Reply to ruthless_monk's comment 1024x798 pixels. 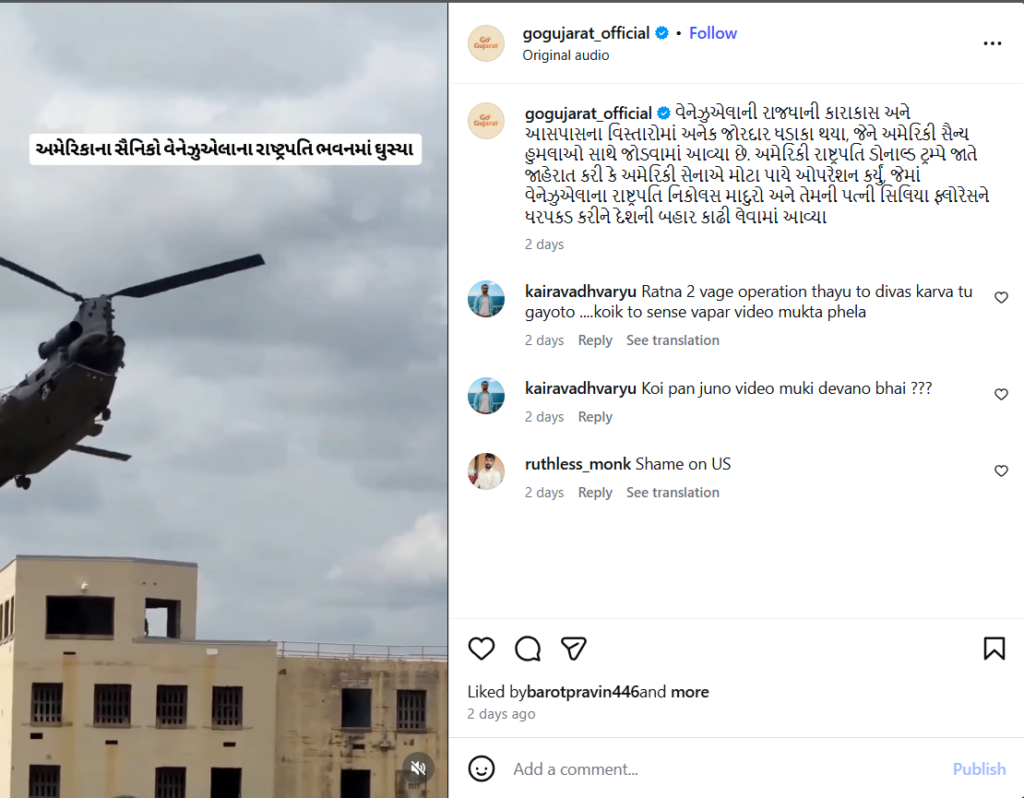(595, 492)
